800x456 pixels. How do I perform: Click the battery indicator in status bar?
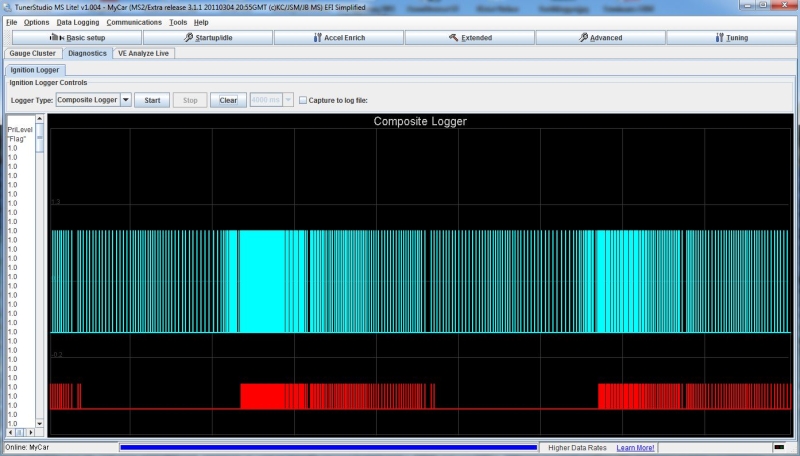779,447
